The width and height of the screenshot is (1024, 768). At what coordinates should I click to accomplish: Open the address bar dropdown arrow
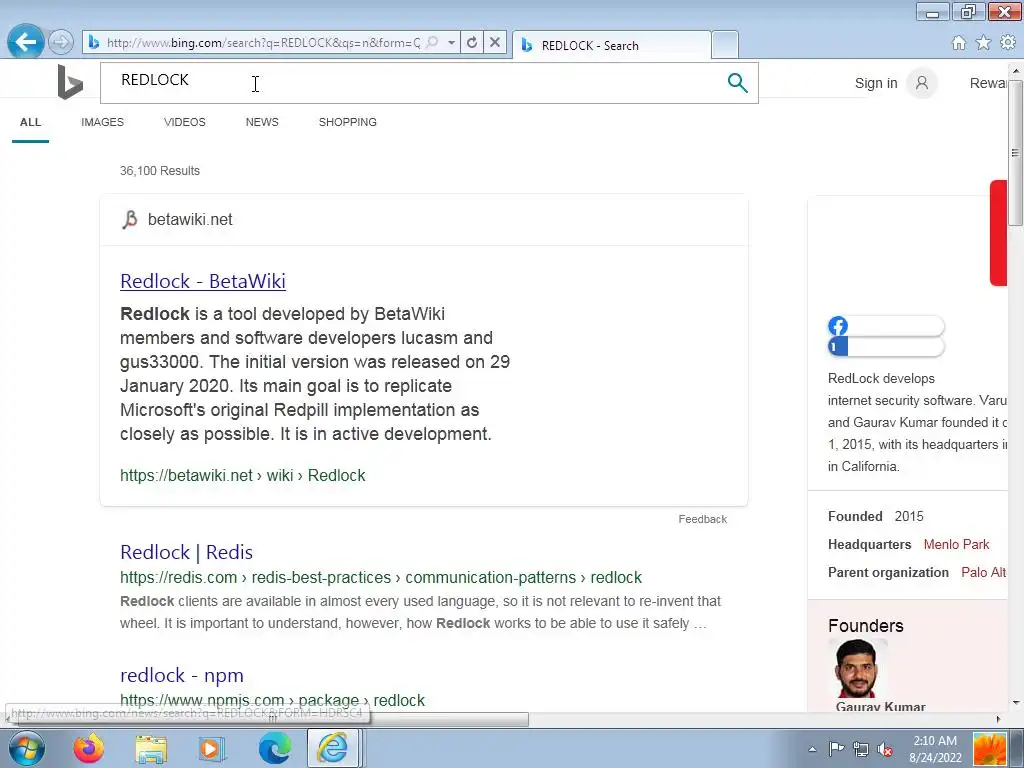click(451, 42)
